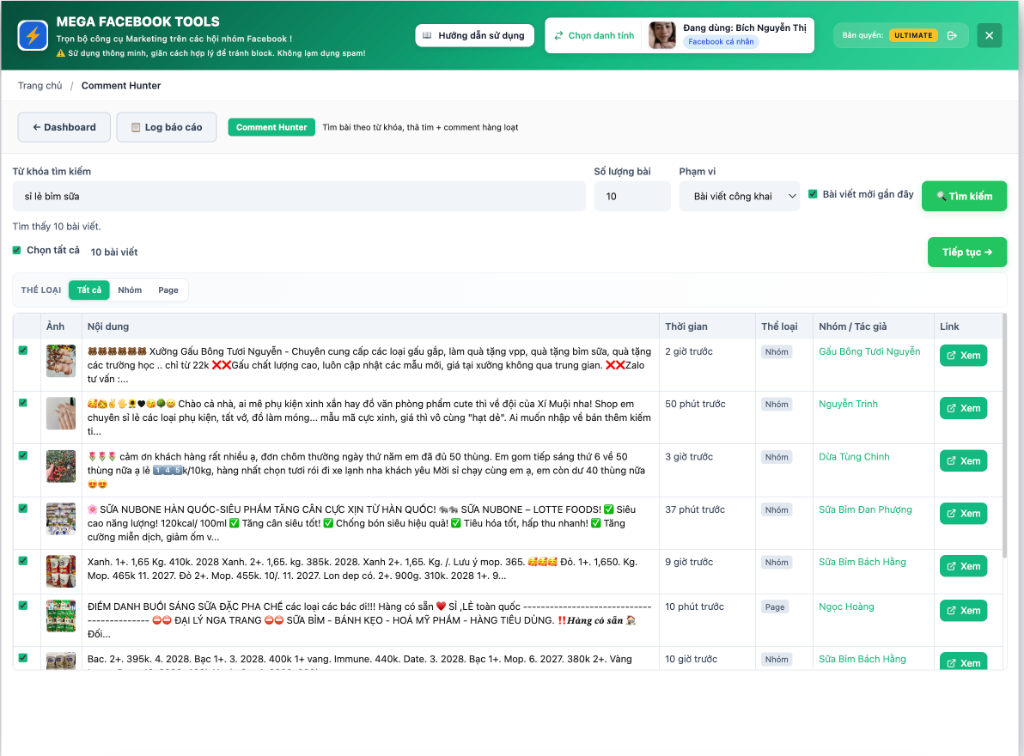Click the Mega Facebook Tools lightning logo

(x=33, y=35)
